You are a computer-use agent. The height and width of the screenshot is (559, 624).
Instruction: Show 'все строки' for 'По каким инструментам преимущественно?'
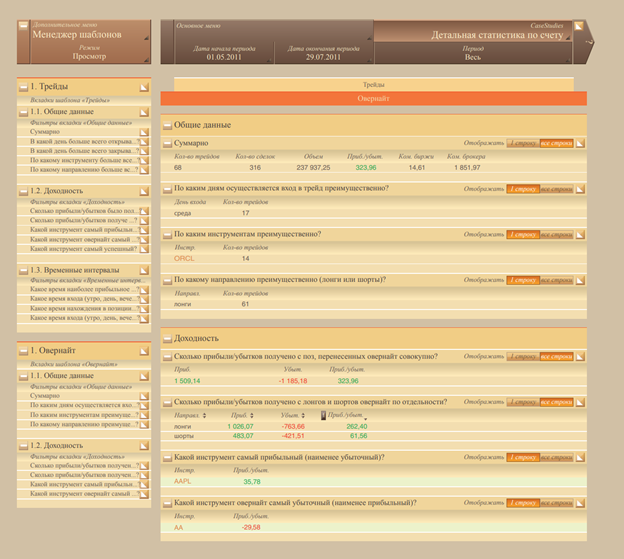pos(556,235)
